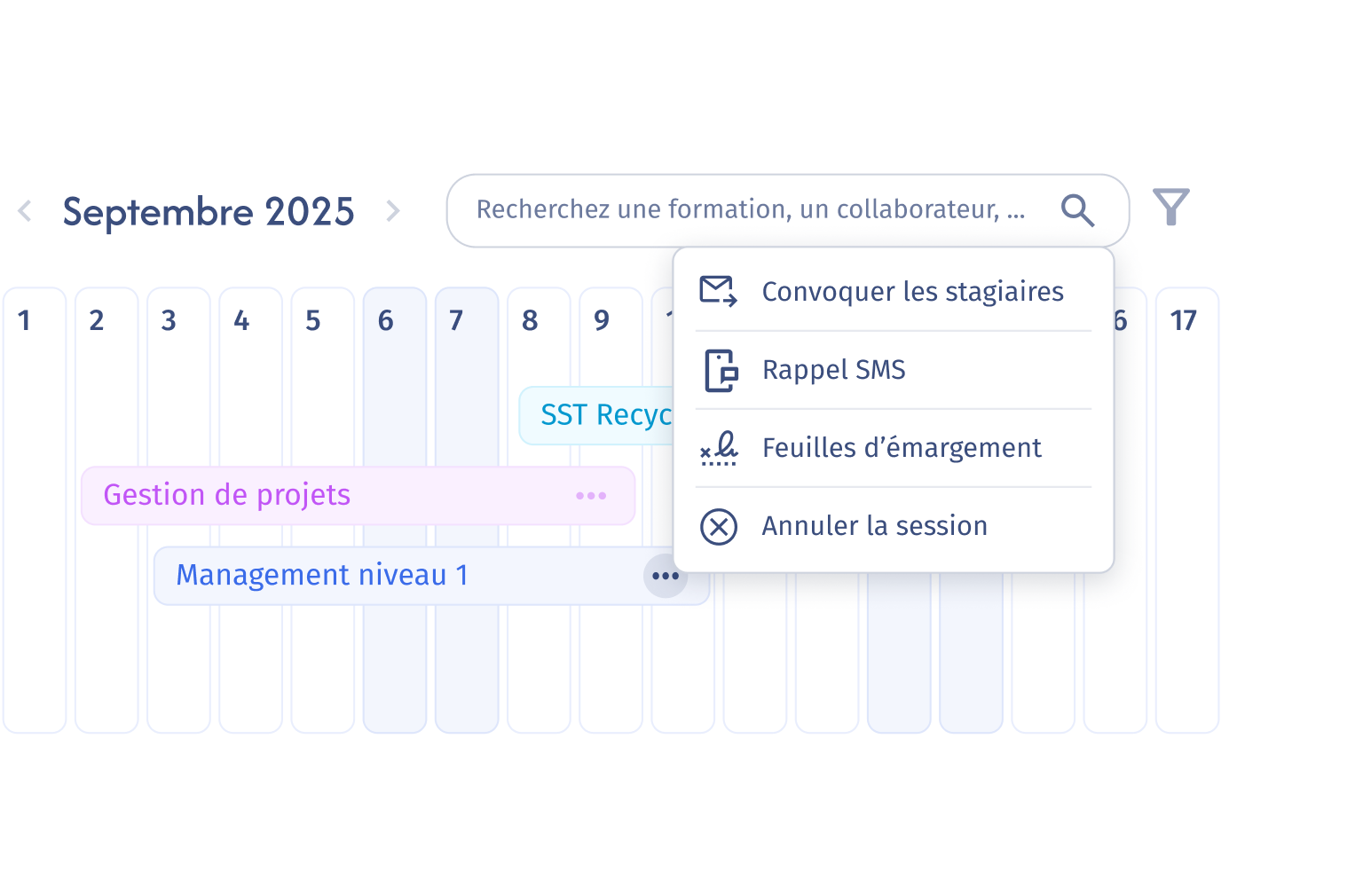Open the funnel filter icon
The width and height of the screenshot is (1363, 896).
click(x=1170, y=207)
